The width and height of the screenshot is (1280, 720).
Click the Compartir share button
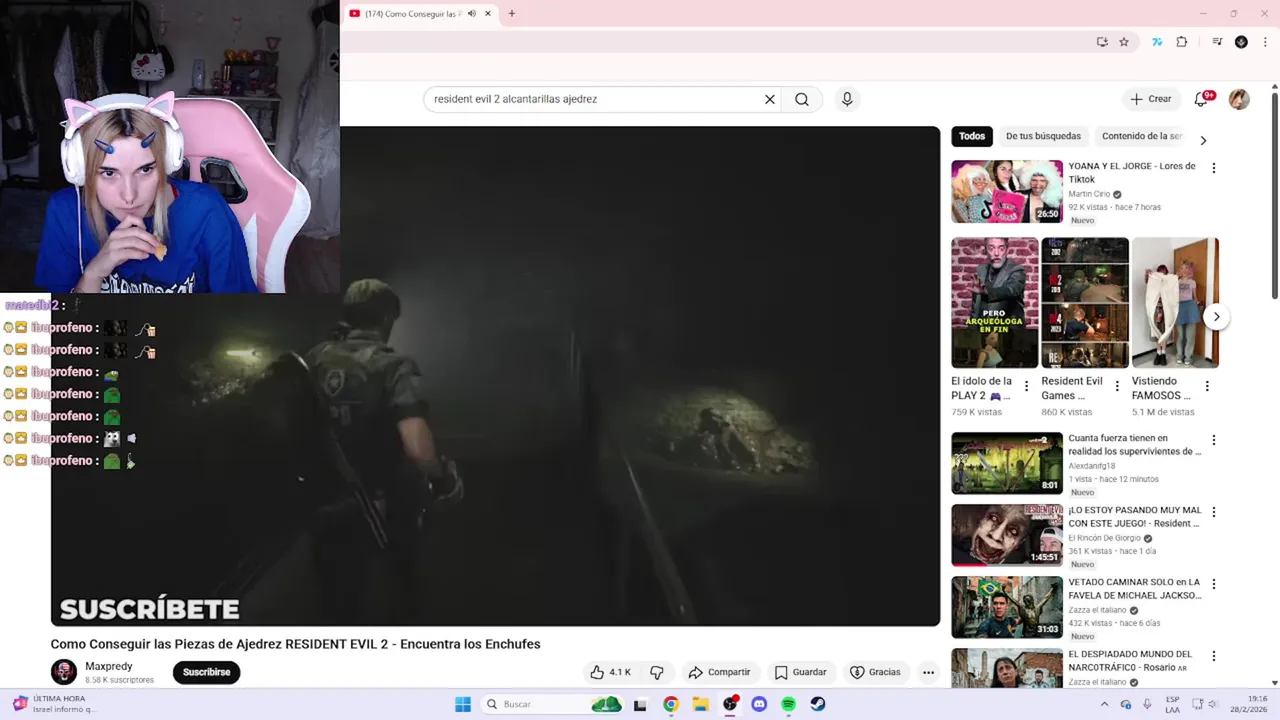tap(719, 672)
